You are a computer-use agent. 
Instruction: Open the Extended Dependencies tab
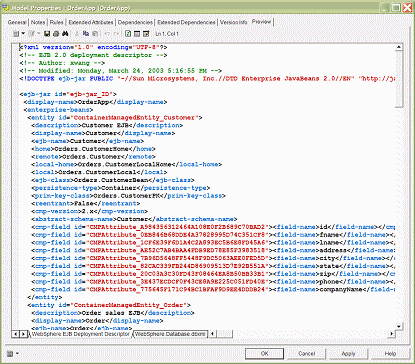coord(186,22)
